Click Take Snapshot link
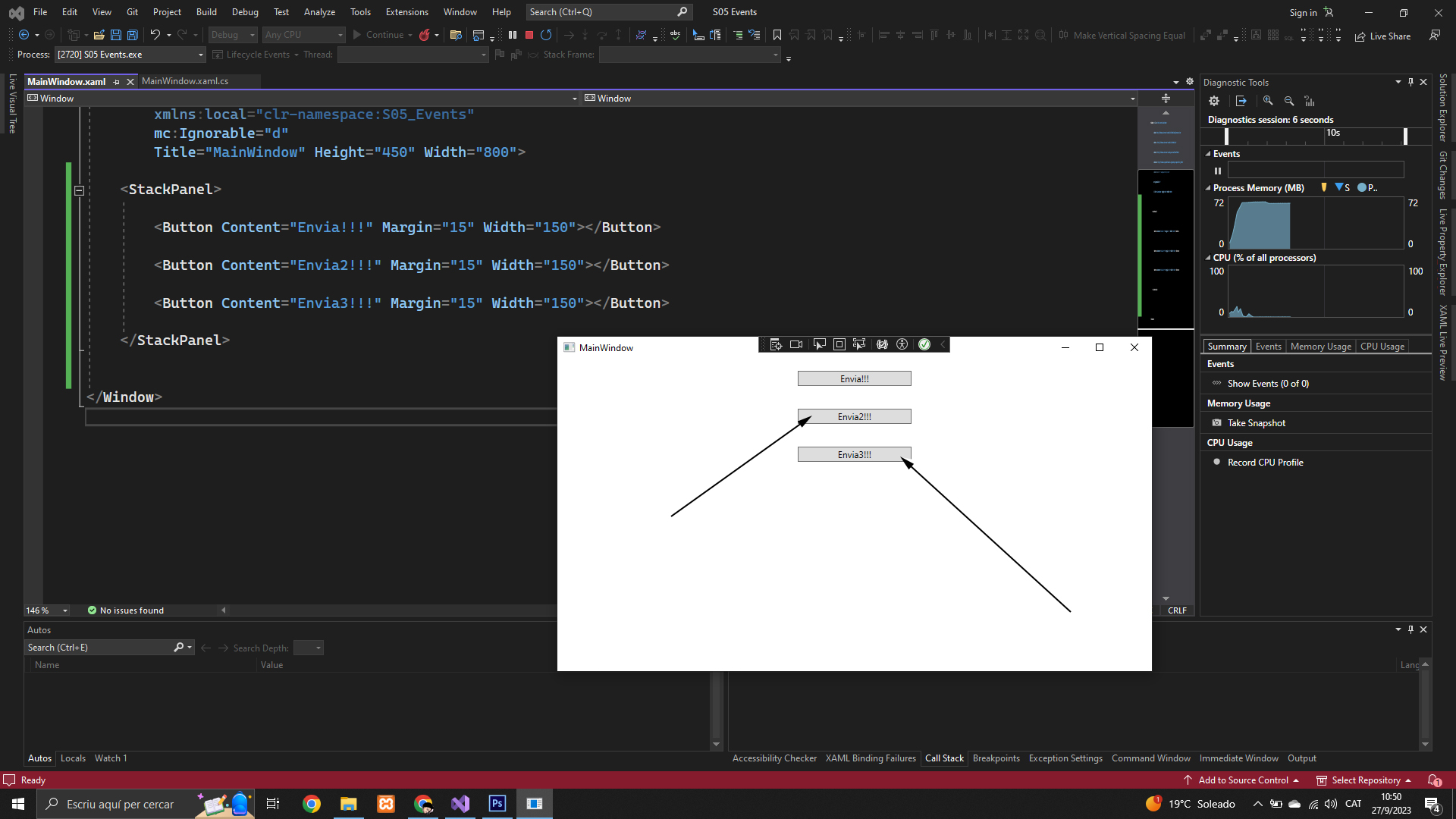The height and width of the screenshot is (819, 1456). 1256,423
